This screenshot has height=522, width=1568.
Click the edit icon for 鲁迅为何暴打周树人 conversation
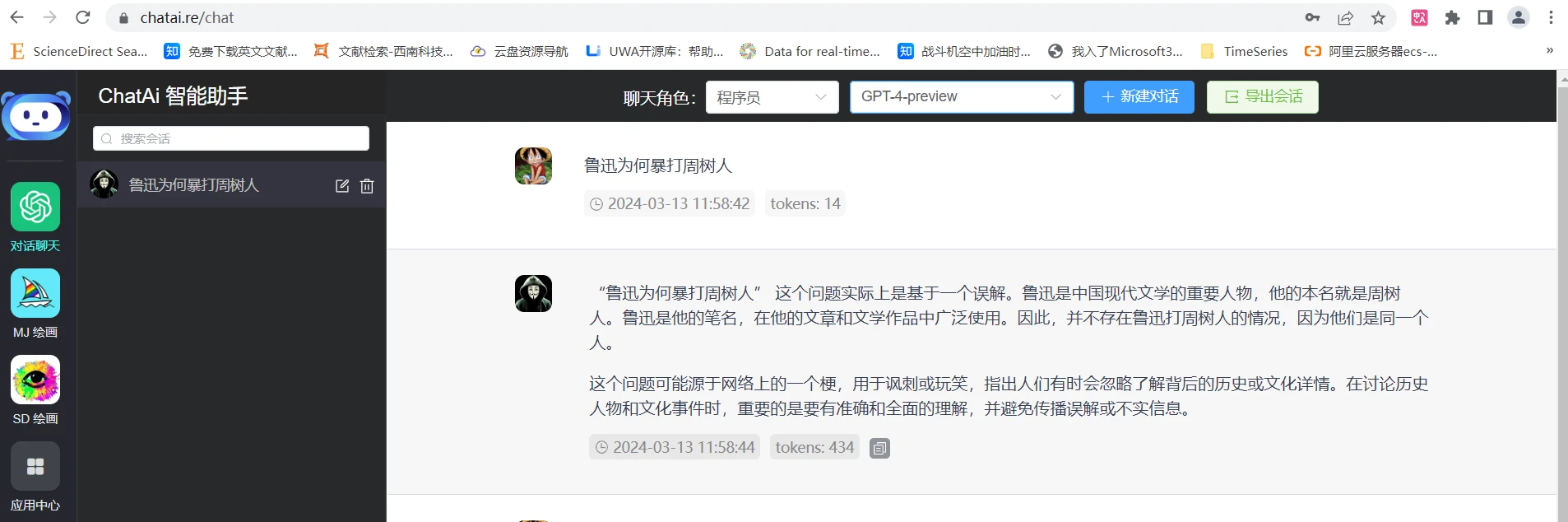[x=342, y=186]
